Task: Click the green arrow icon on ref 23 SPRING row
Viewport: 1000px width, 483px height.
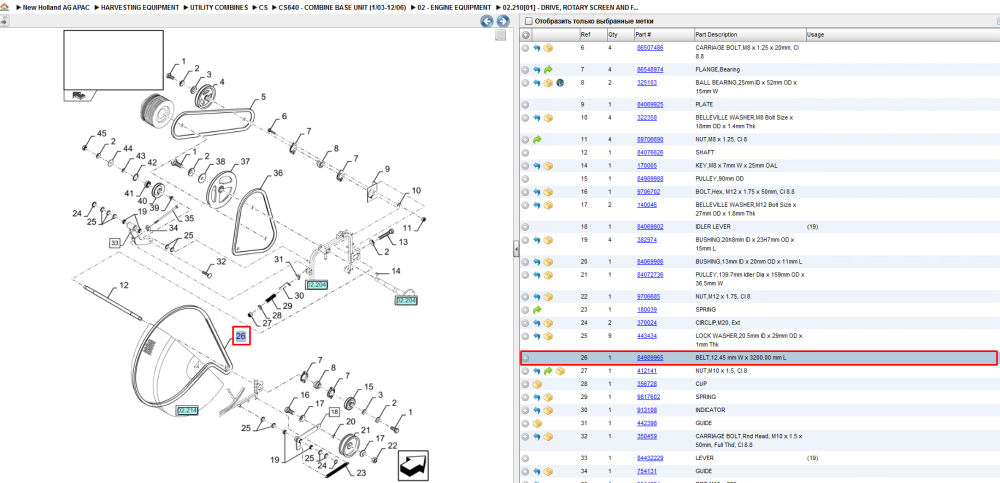Action: pyautogui.click(x=537, y=309)
